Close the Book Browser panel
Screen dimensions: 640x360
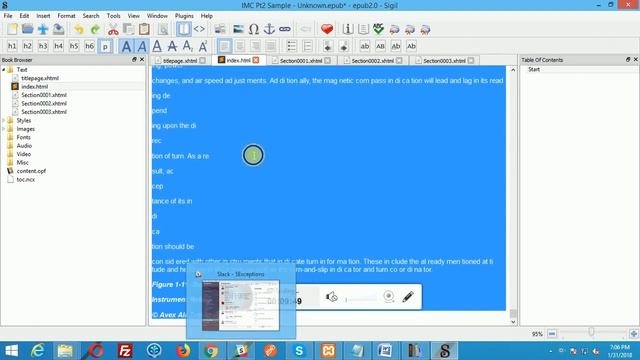click(142, 60)
